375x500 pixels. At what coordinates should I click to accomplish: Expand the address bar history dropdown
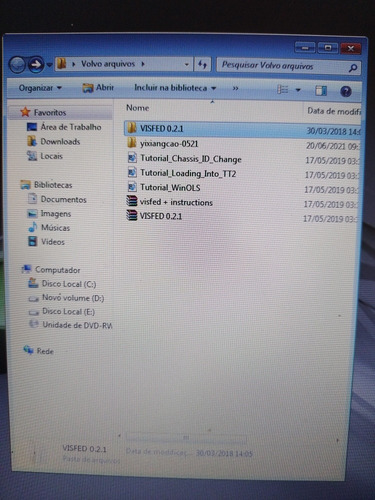[x=187, y=64]
